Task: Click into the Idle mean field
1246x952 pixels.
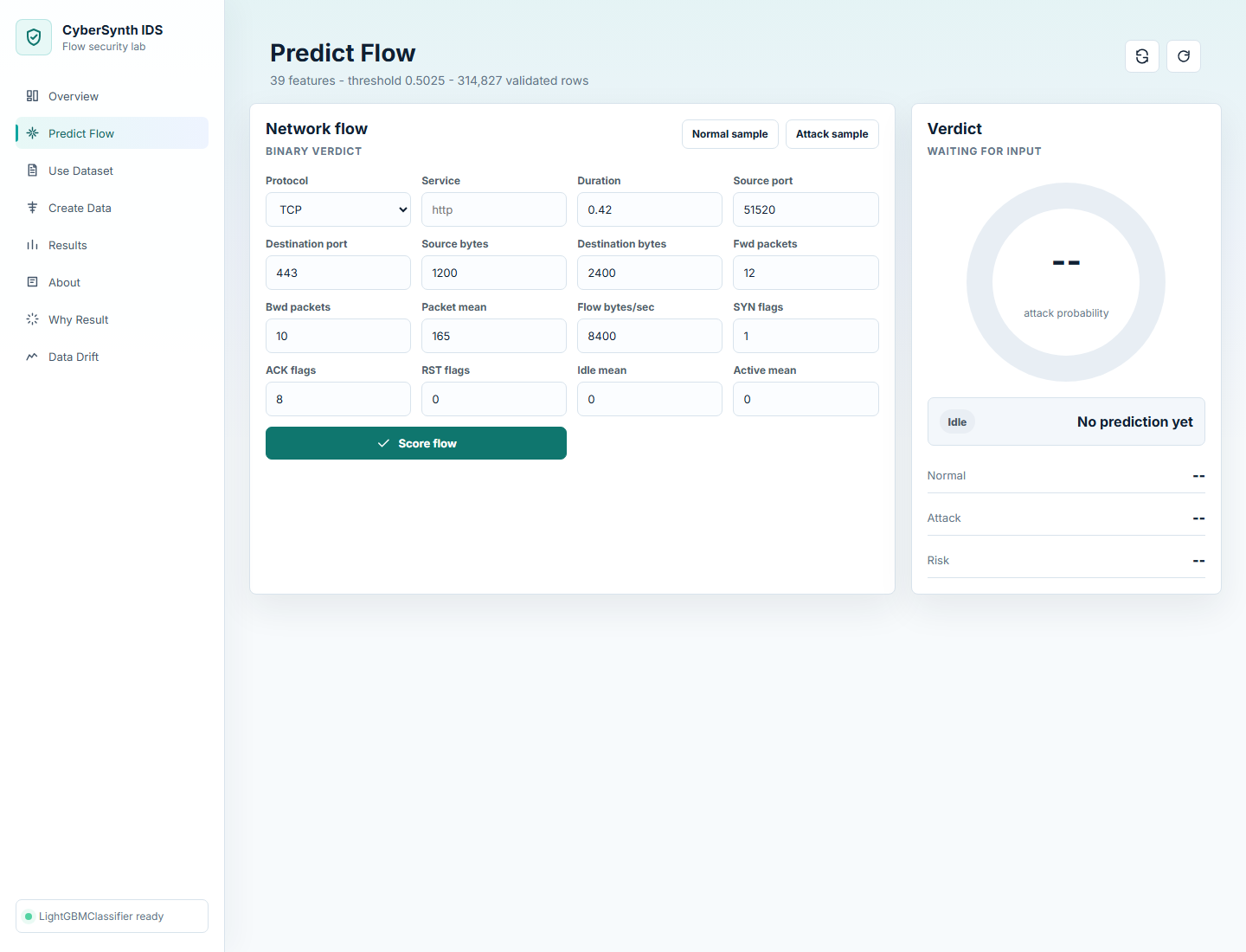Action: pos(650,399)
